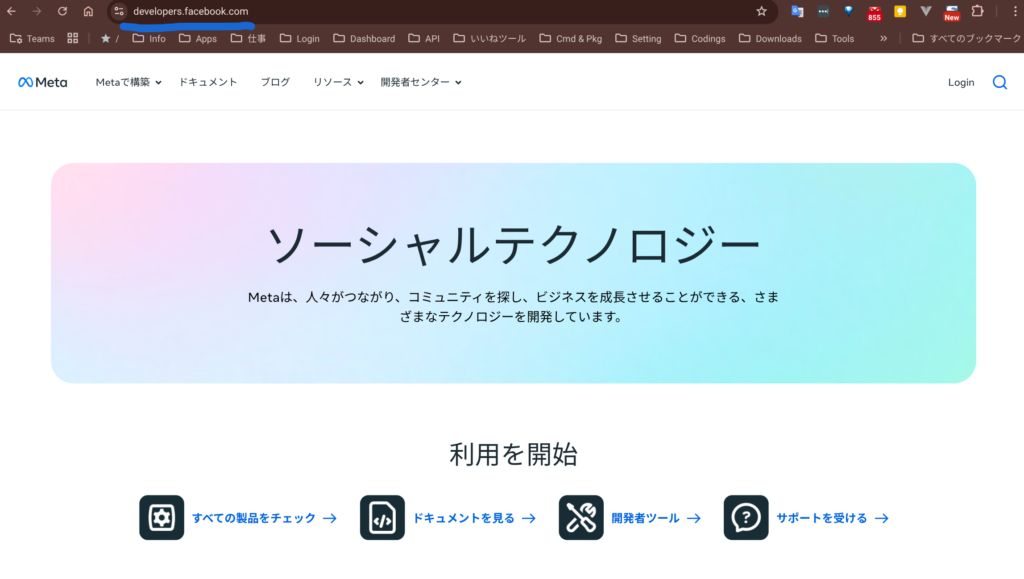Click the wrench and screwdriver tools icon
The height and width of the screenshot is (579, 1024).
(581, 518)
